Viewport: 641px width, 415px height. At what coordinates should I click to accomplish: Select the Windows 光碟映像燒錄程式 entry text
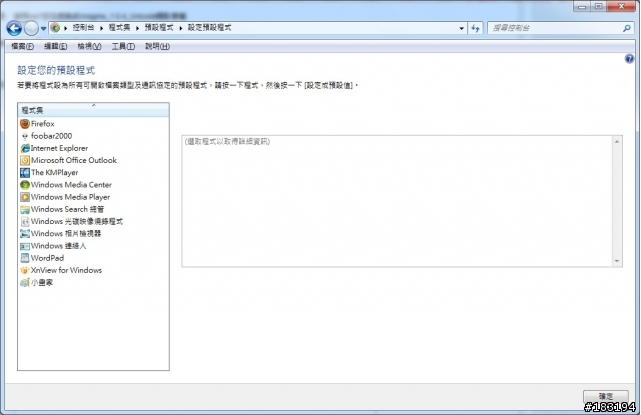coord(77,221)
